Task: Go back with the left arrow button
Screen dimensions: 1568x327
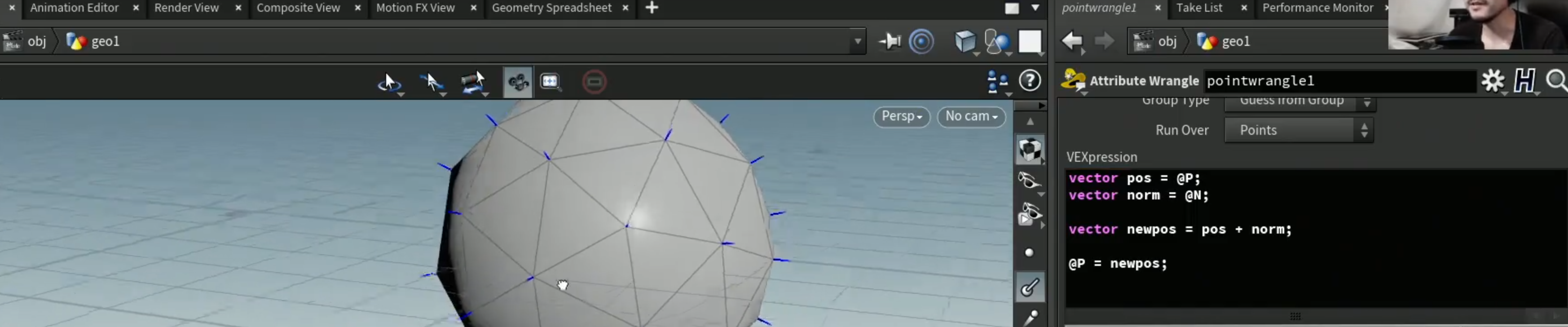Action: pos(1072,41)
